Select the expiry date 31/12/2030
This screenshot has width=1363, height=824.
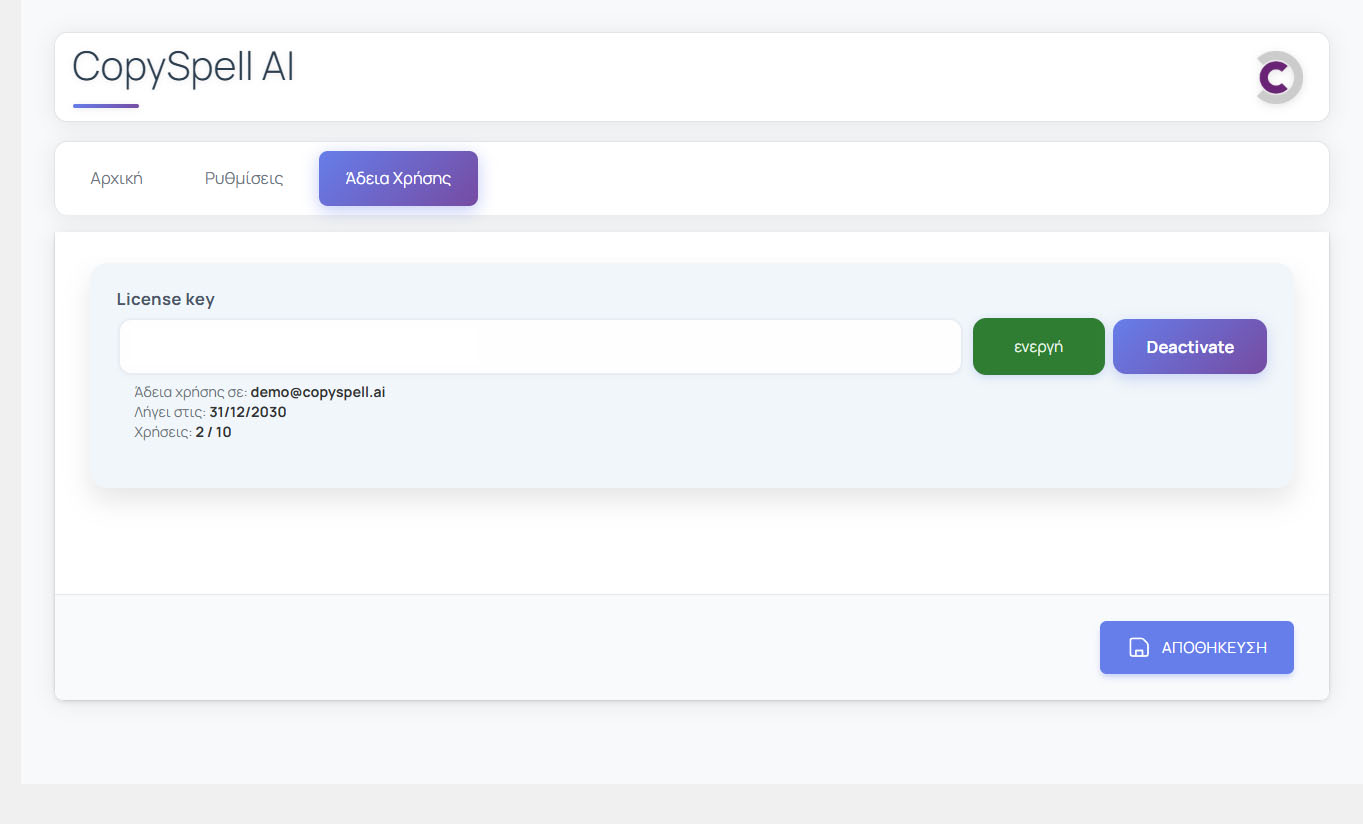tap(248, 412)
